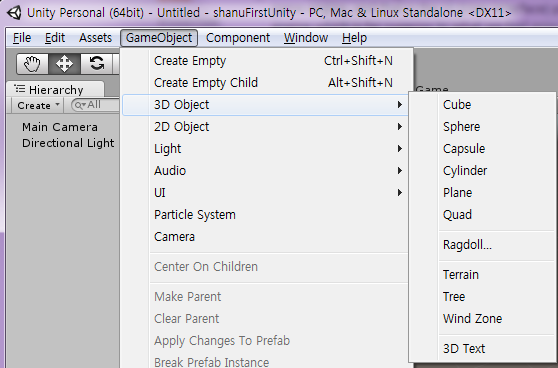Click the disabled Clear Parent item
The image size is (558, 368).
[x=265, y=319]
